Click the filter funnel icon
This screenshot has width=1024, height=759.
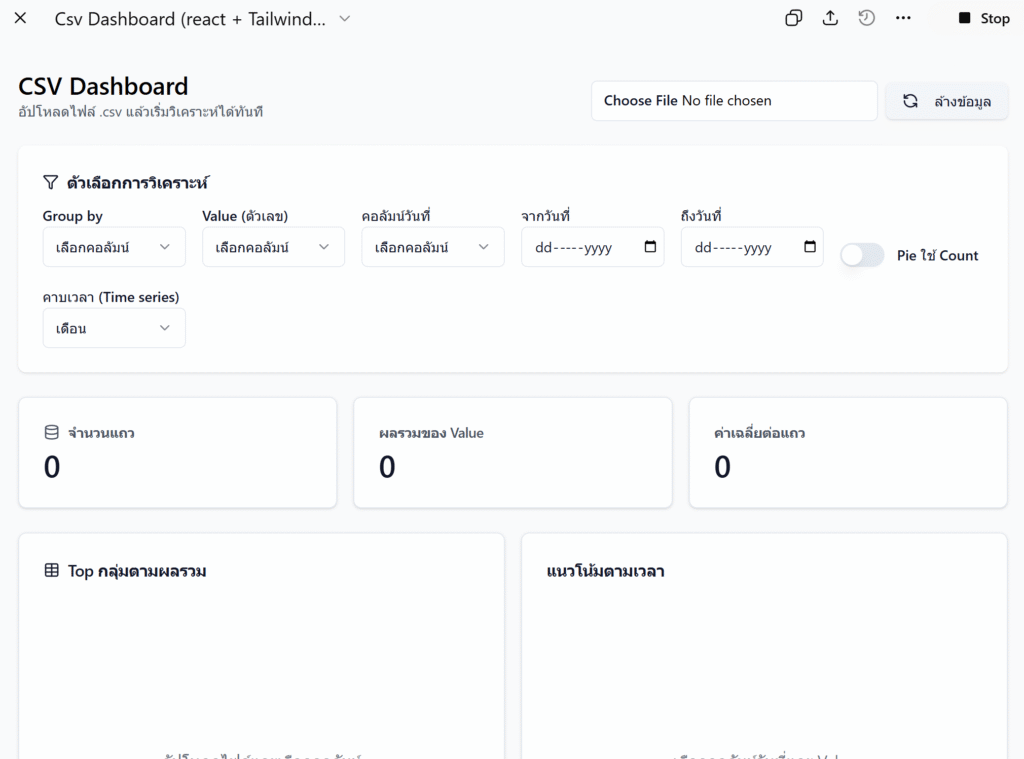51,183
